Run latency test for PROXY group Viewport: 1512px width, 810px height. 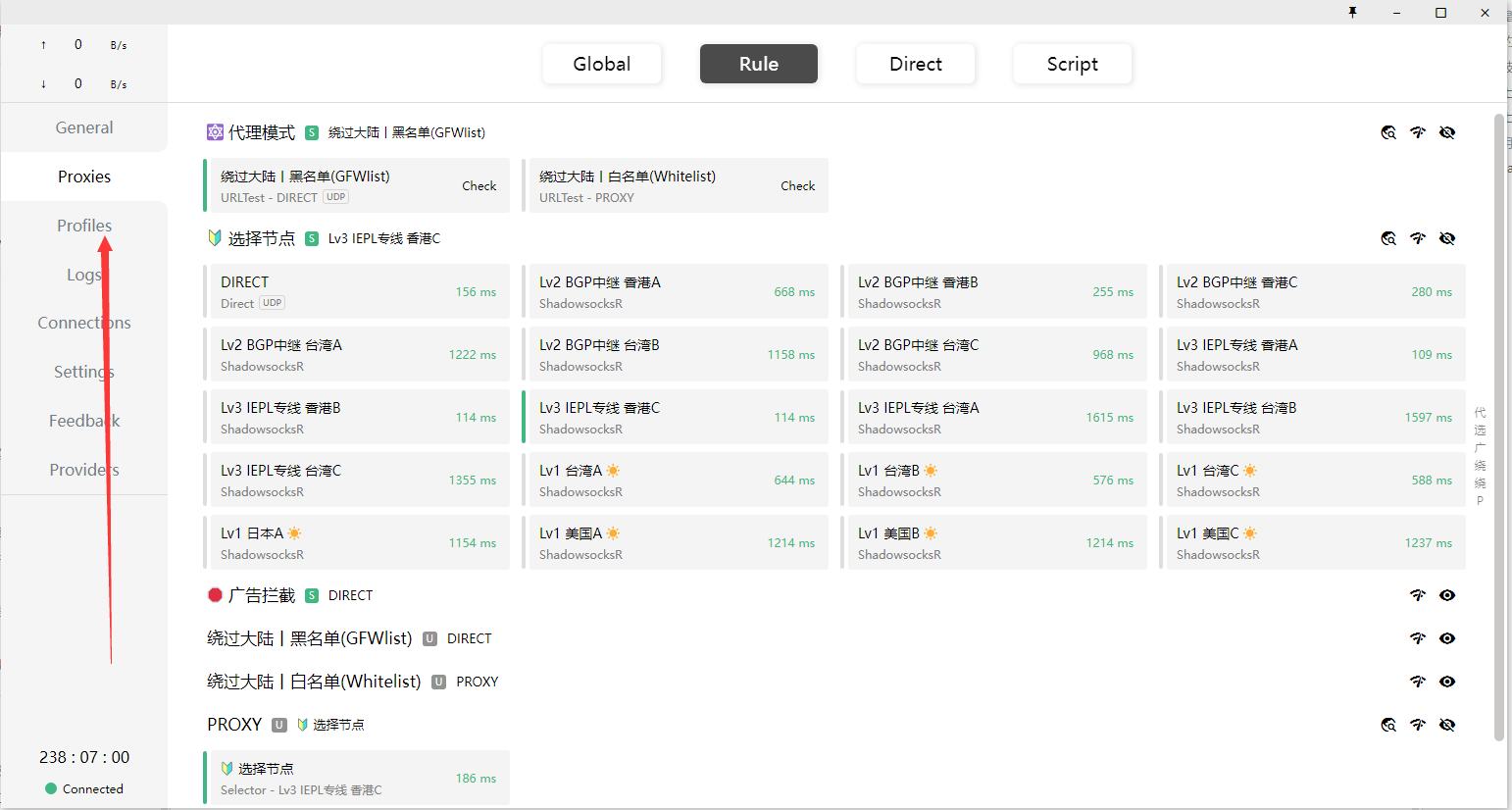[x=1418, y=725]
